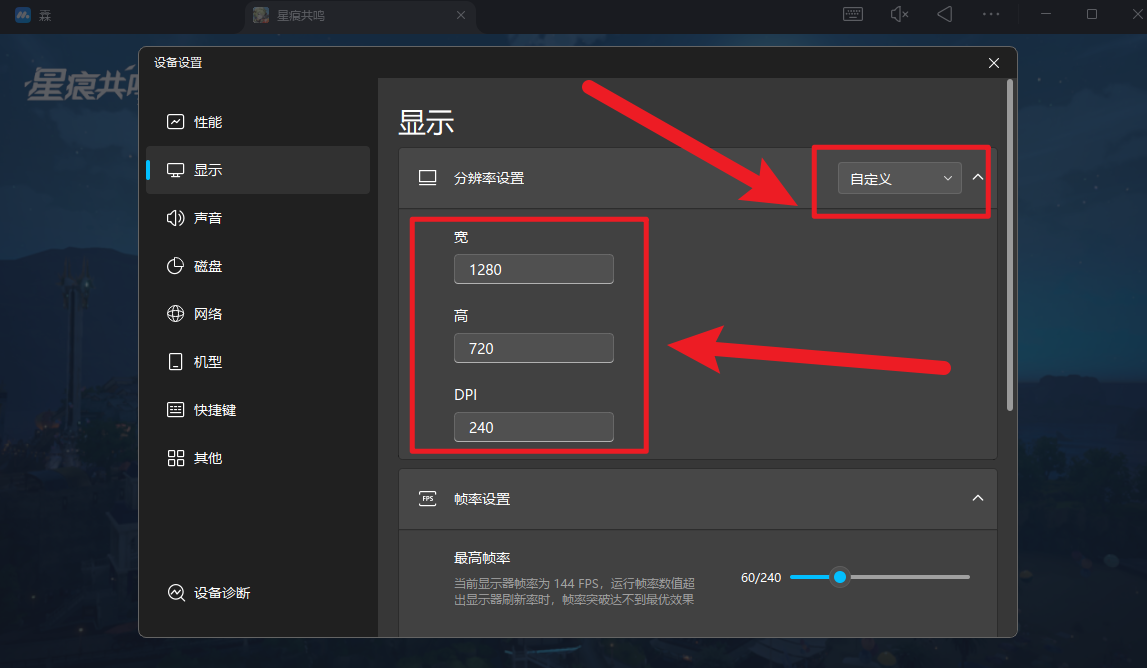1147x668 pixels.
Task: Open the 自定义 resolution preset dropdown
Action: tap(899, 179)
